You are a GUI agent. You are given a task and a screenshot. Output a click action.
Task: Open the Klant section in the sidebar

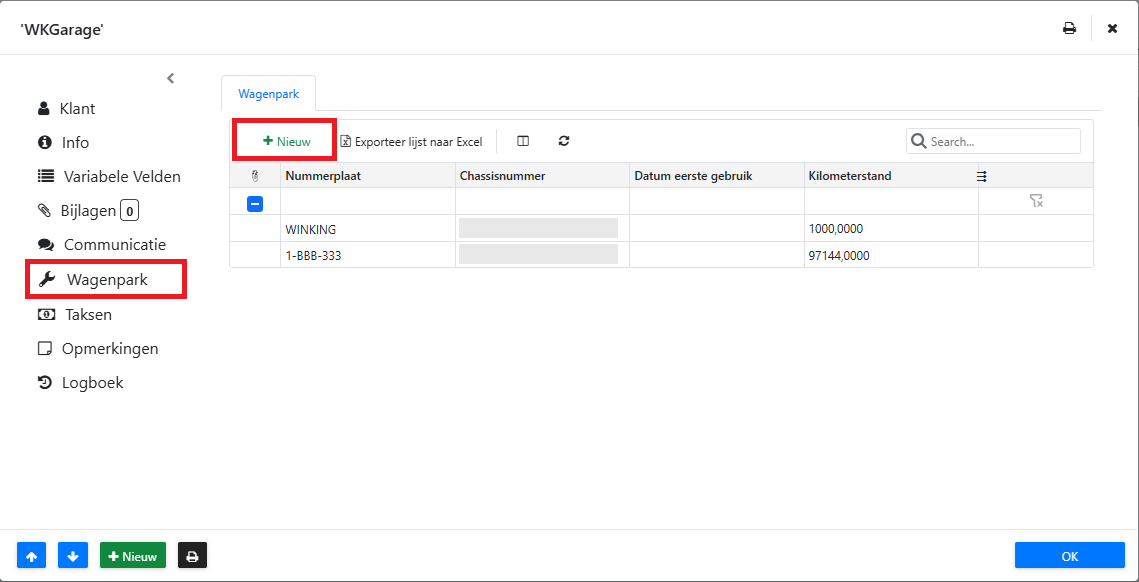pos(77,108)
